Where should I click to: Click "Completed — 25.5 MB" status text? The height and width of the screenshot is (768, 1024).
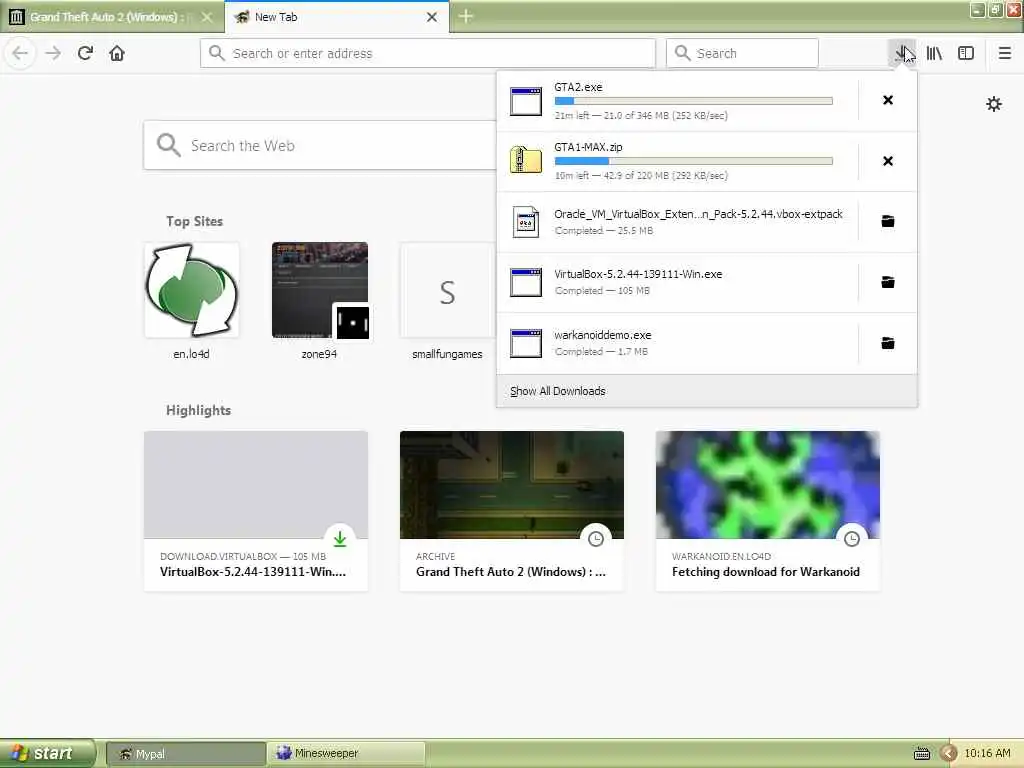[x=603, y=231]
